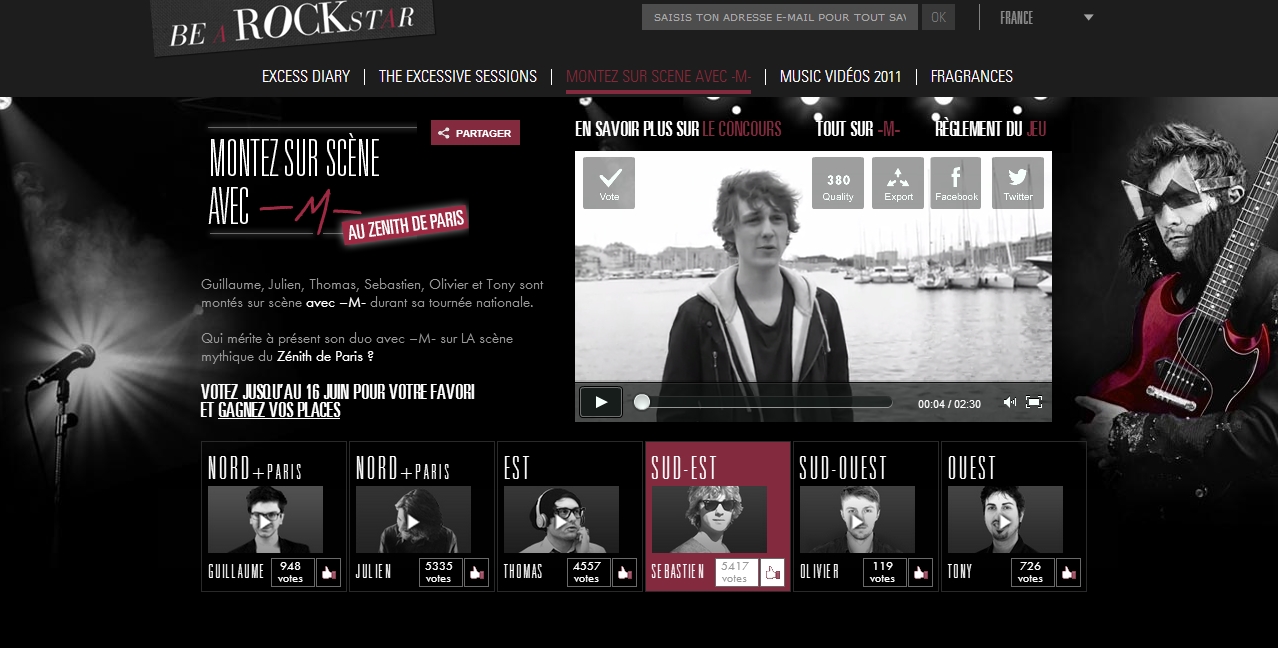Expand the France country dropdown
The height and width of the screenshot is (648, 1278).
[x=1088, y=18]
